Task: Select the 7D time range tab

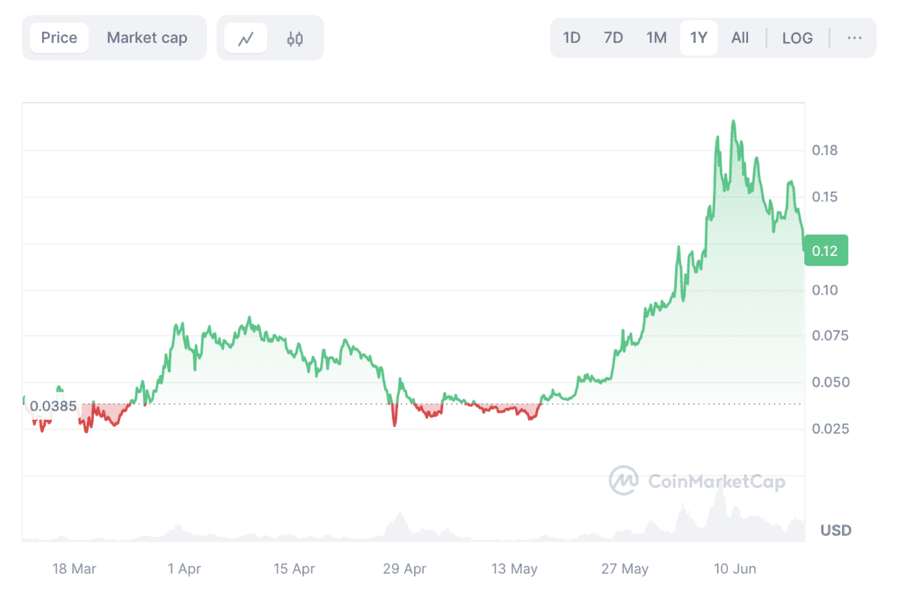Action: tap(613, 37)
